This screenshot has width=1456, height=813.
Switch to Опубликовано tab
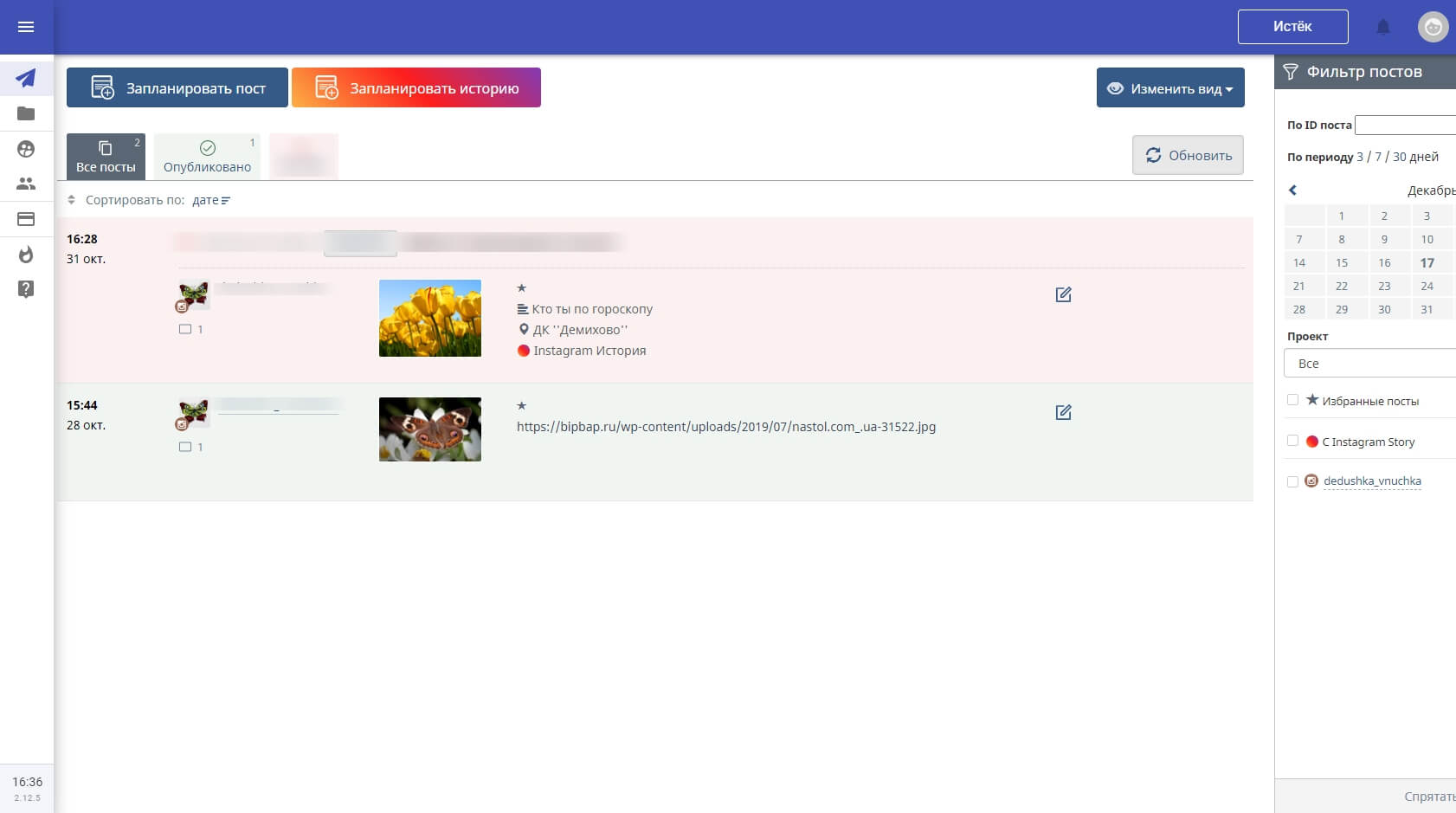tap(207, 157)
